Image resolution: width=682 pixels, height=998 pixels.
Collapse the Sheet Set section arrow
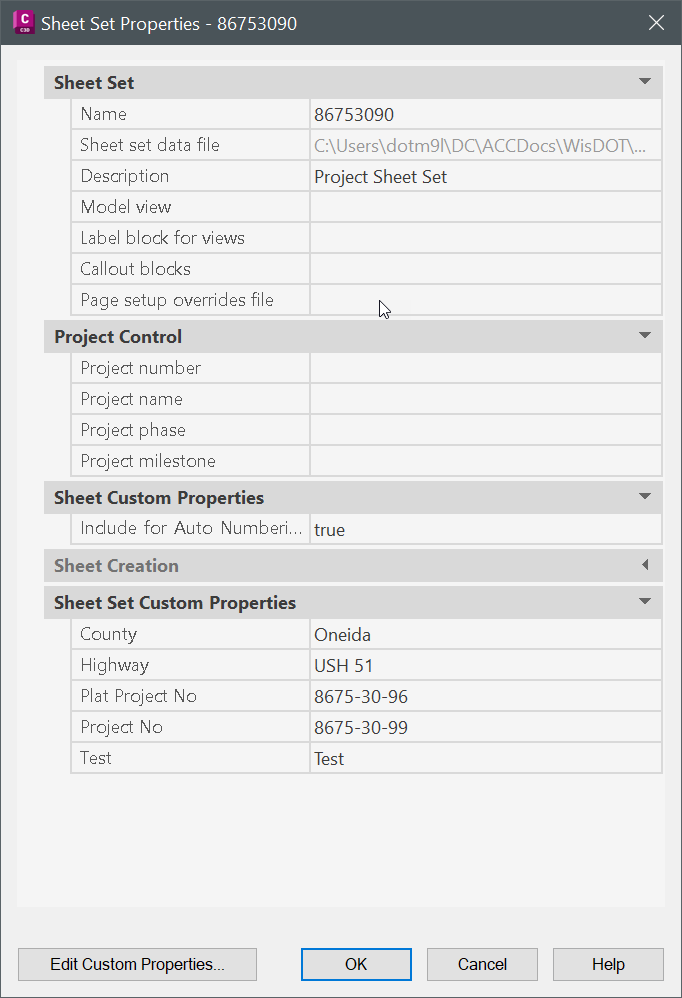pos(644,81)
